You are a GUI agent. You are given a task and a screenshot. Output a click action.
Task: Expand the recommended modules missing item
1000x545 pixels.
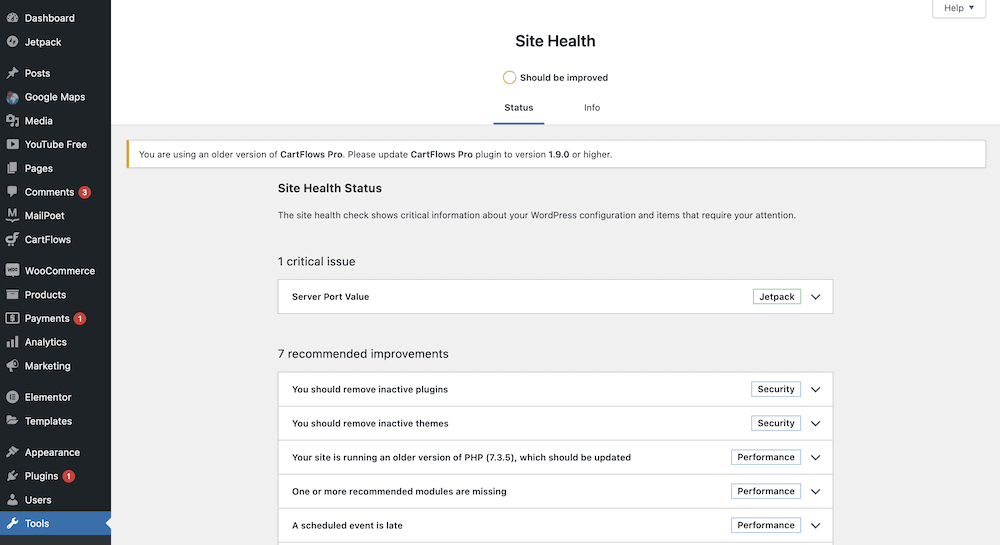815,491
